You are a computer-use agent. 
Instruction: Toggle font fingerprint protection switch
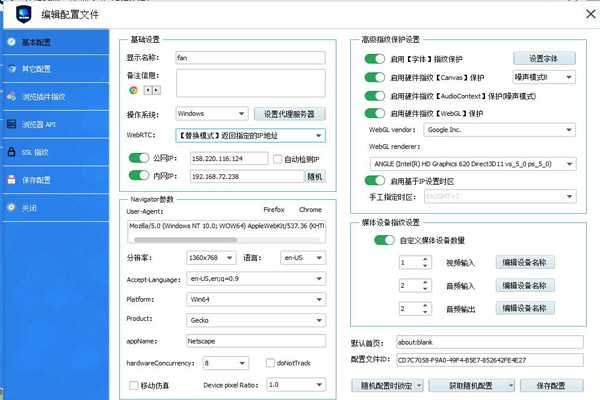pos(375,59)
